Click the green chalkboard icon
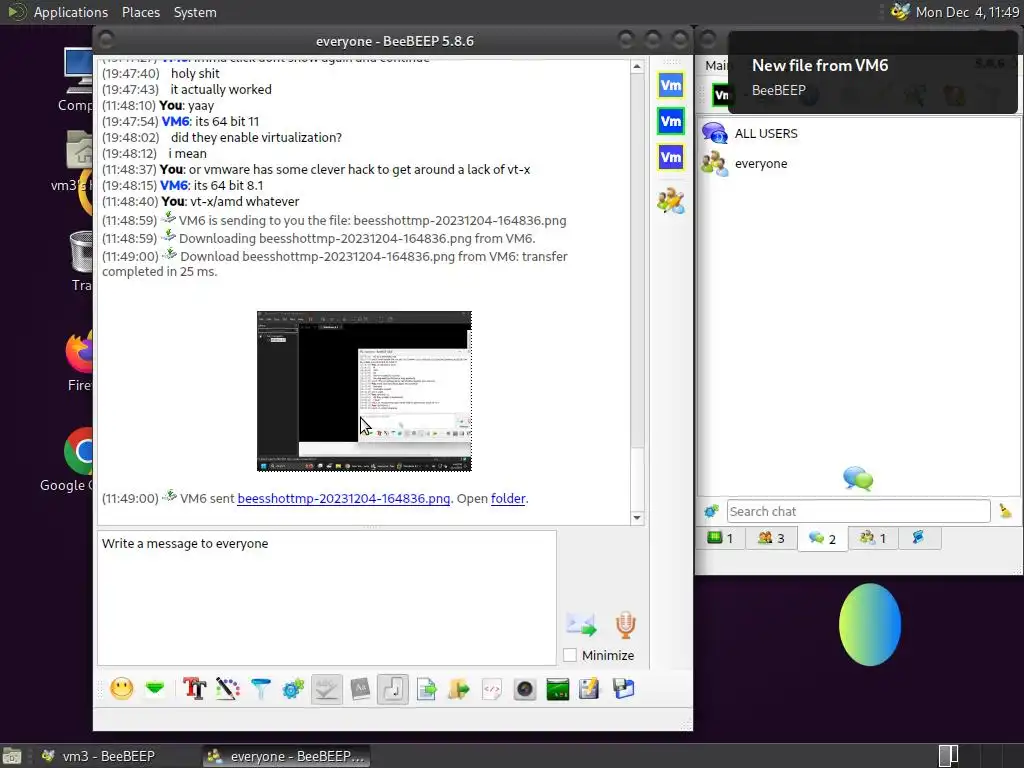Image resolution: width=1024 pixels, height=768 pixels. coord(558,689)
